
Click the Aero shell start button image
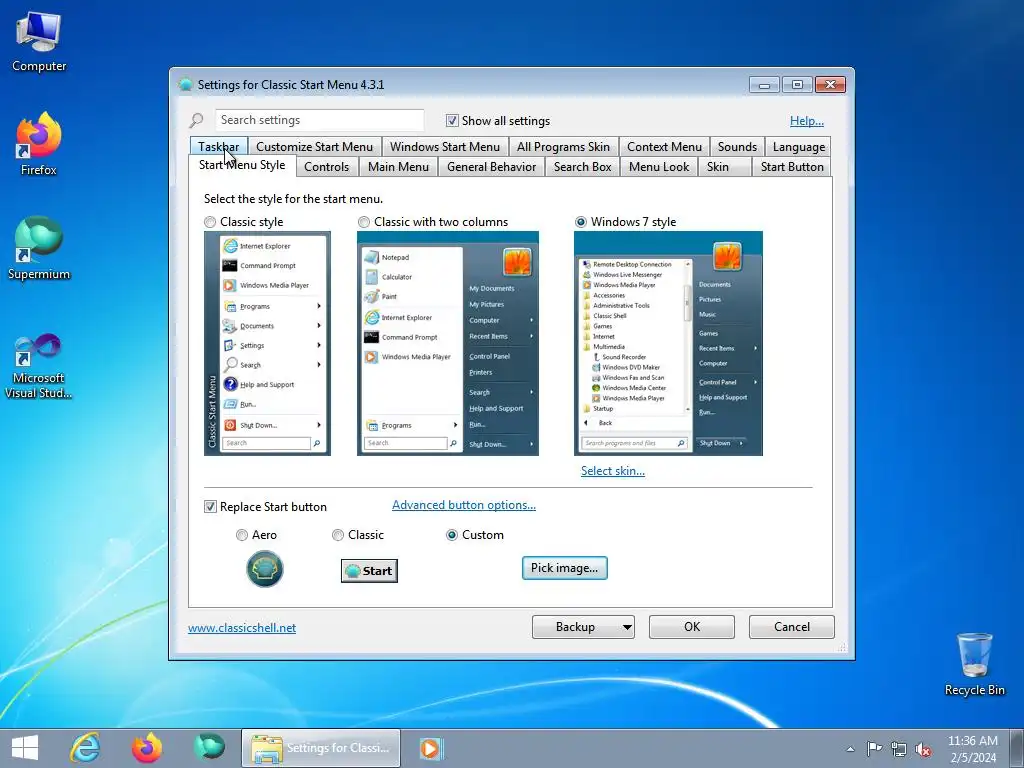pyautogui.click(x=264, y=569)
